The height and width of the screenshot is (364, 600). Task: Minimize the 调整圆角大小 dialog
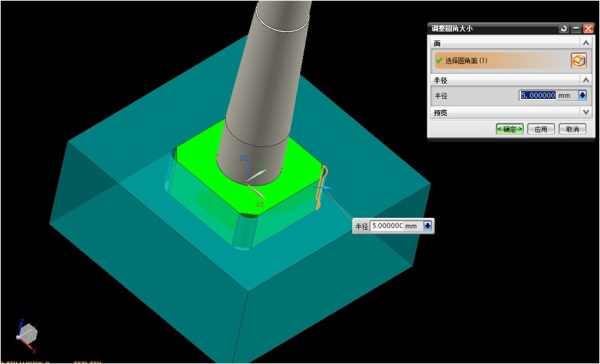click(x=576, y=29)
